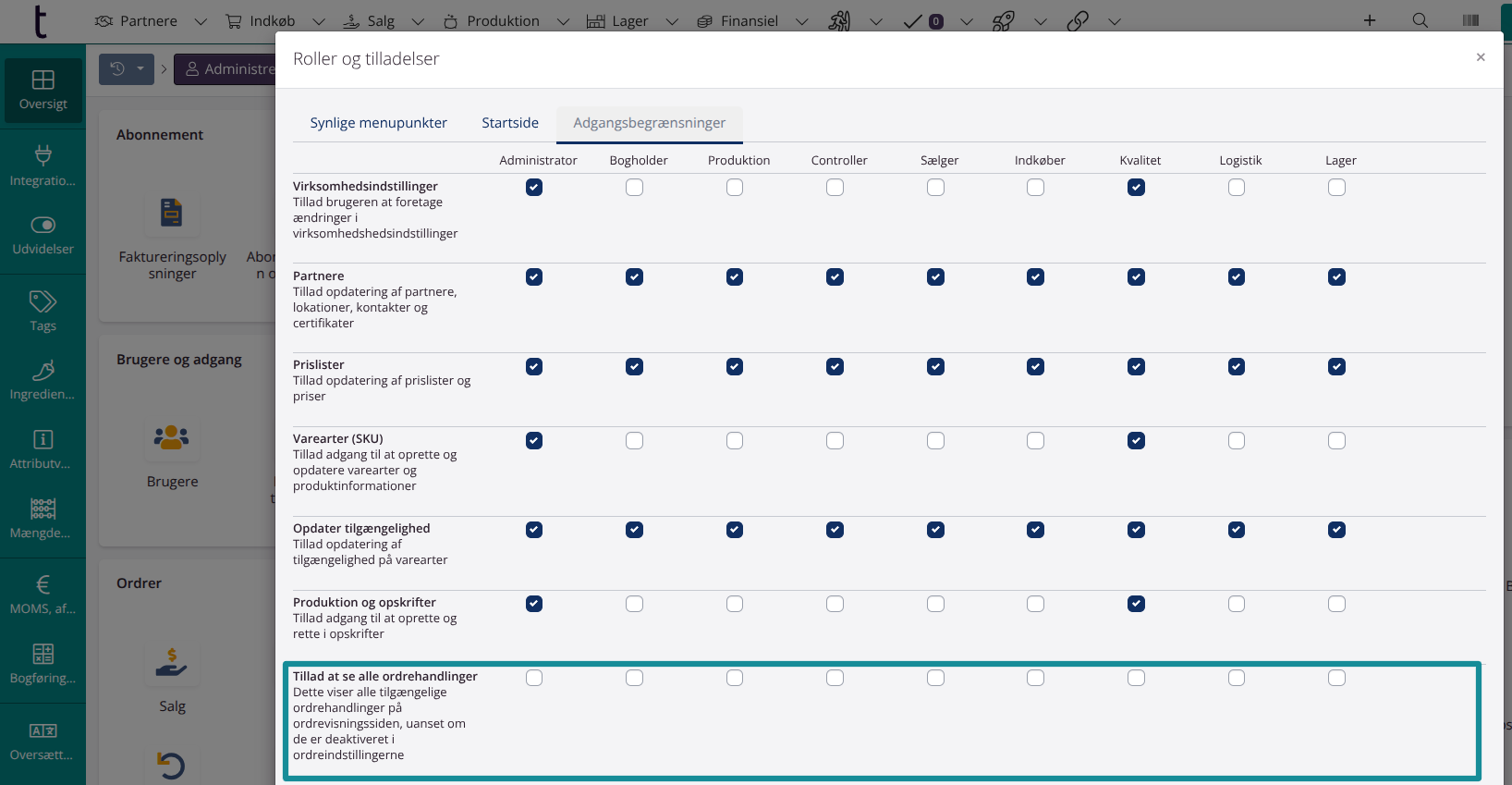Uncheck Partnere for Lager
The height and width of the screenshot is (785, 1512).
(1336, 277)
